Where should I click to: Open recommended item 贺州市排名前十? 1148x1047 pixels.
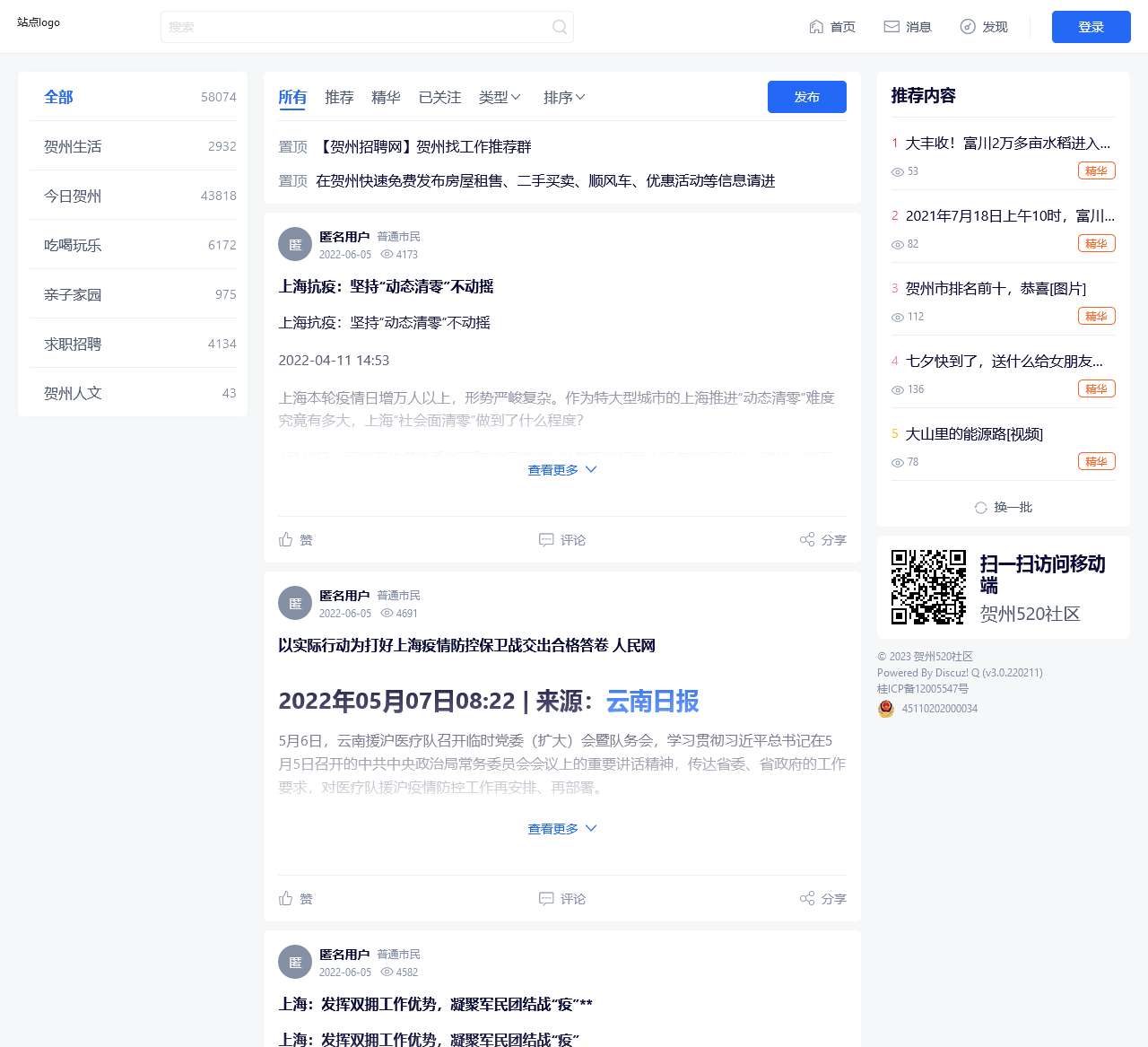[996, 289]
